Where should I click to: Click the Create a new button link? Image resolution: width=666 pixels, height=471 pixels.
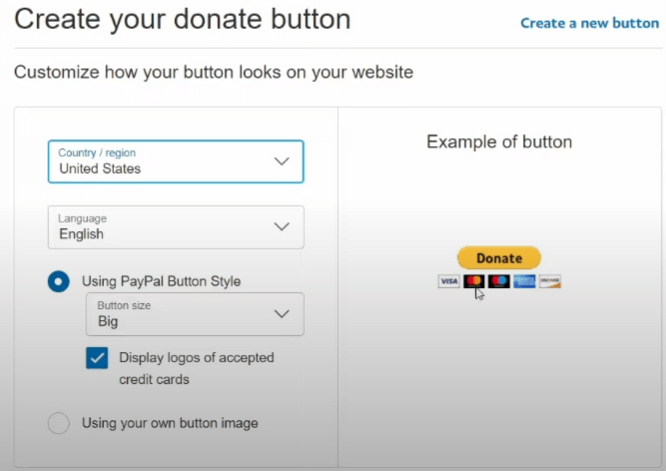click(589, 23)
